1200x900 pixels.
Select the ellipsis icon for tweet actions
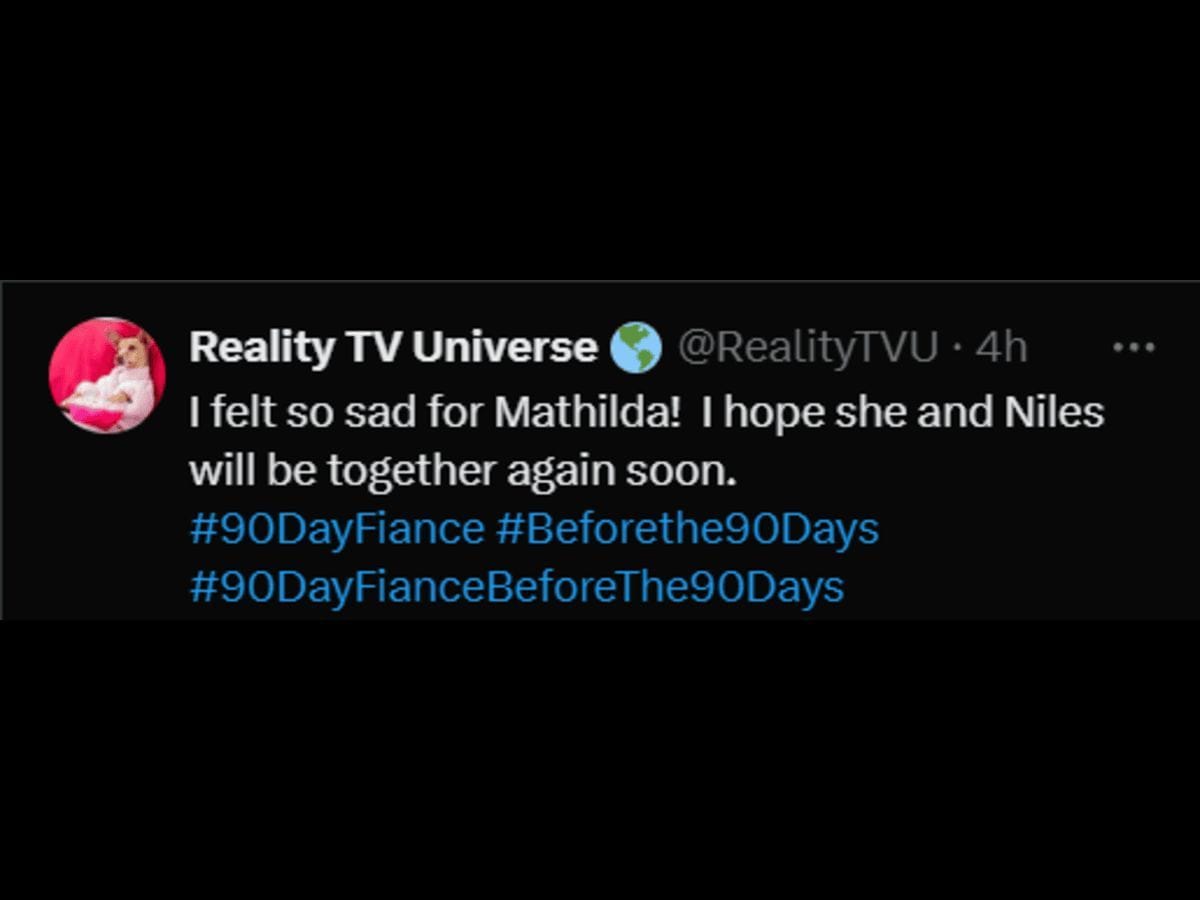[x=1135, y=346]
